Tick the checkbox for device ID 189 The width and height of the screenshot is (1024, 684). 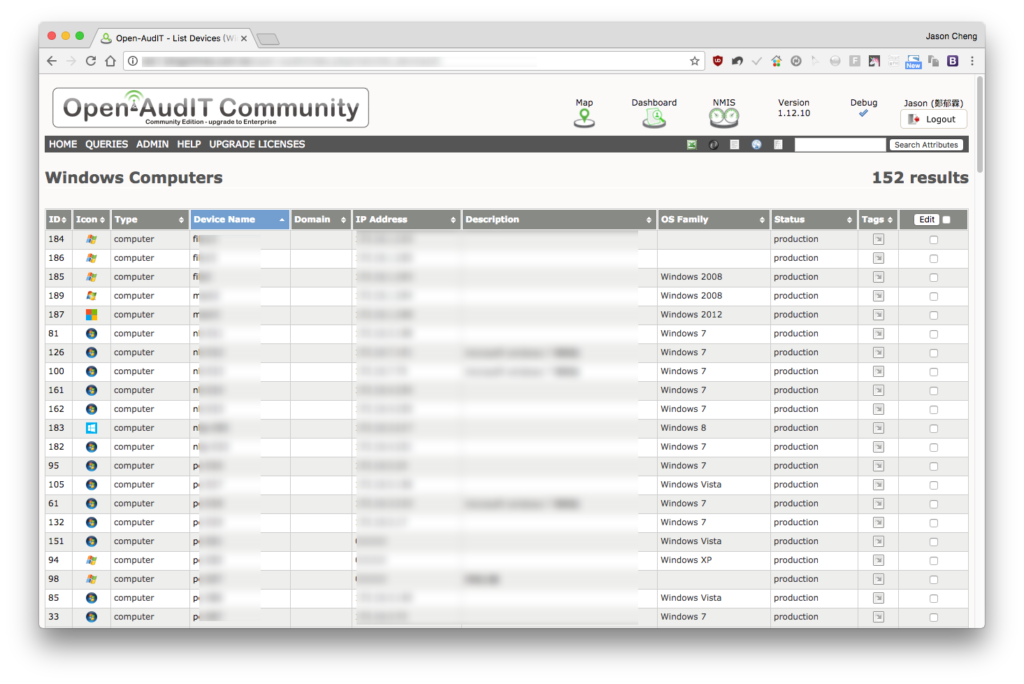point(934,297)
